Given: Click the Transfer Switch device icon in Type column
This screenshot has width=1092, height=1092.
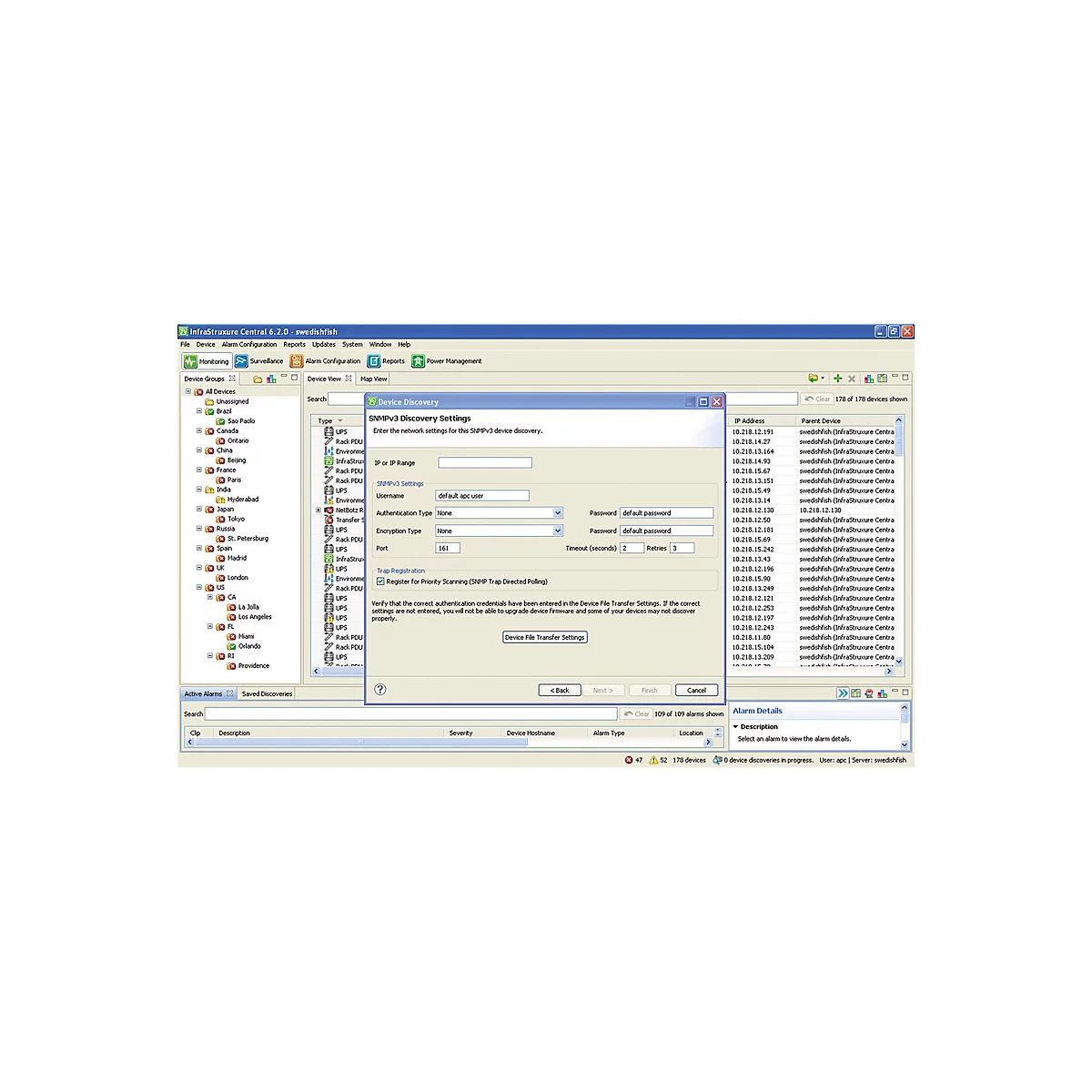Looking at the screenshot, I should point(329,521).
